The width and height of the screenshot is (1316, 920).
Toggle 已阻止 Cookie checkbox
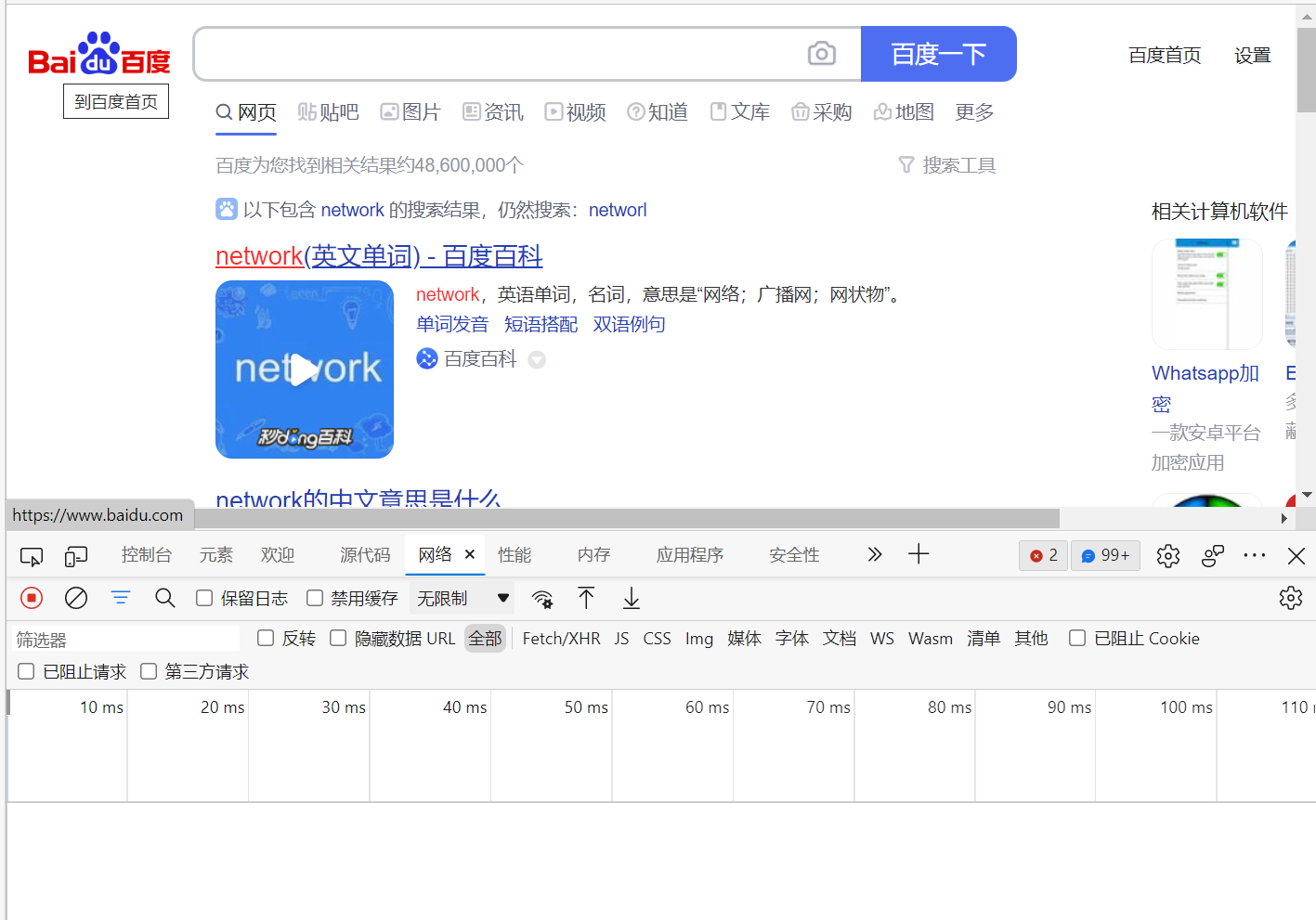click(x=1077, y=638)
